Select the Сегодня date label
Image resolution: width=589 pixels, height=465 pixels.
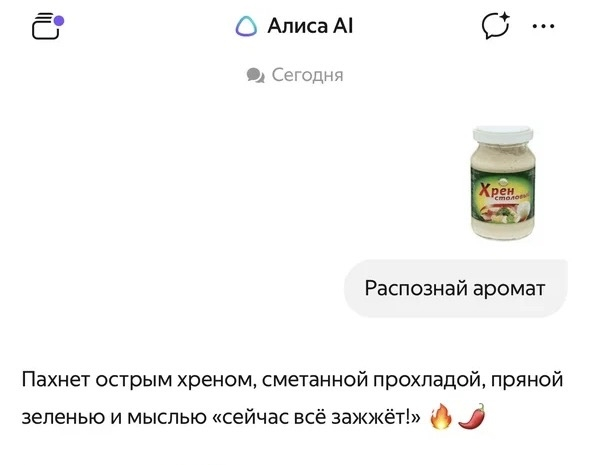pyautogui.click(x=307, y=75)
